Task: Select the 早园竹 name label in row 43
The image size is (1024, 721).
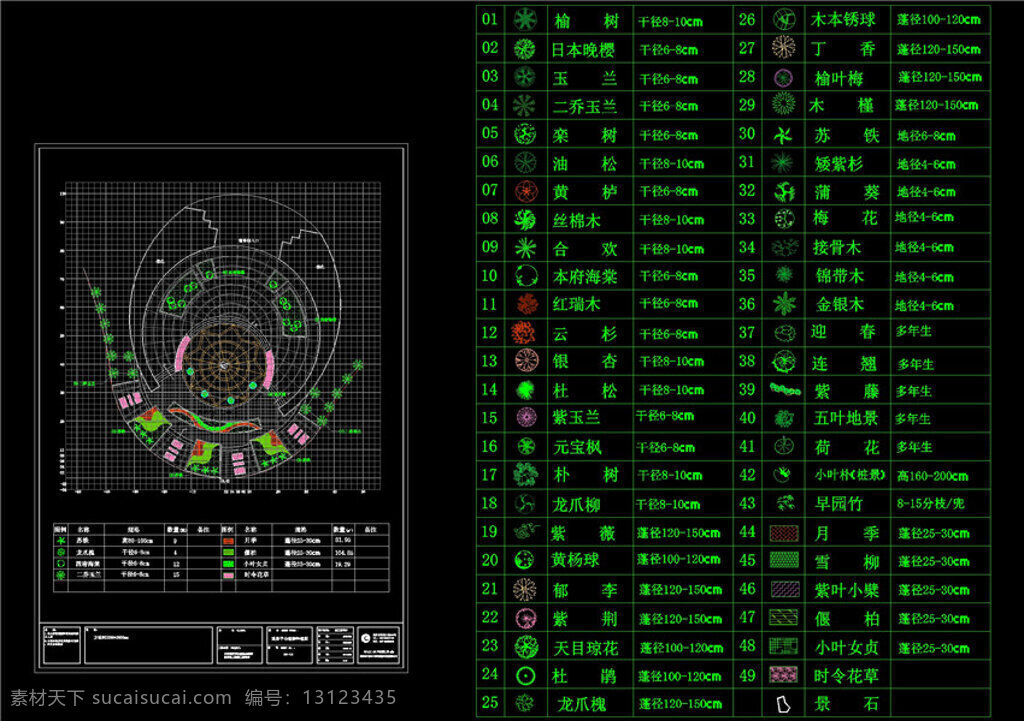Action: 839,504
